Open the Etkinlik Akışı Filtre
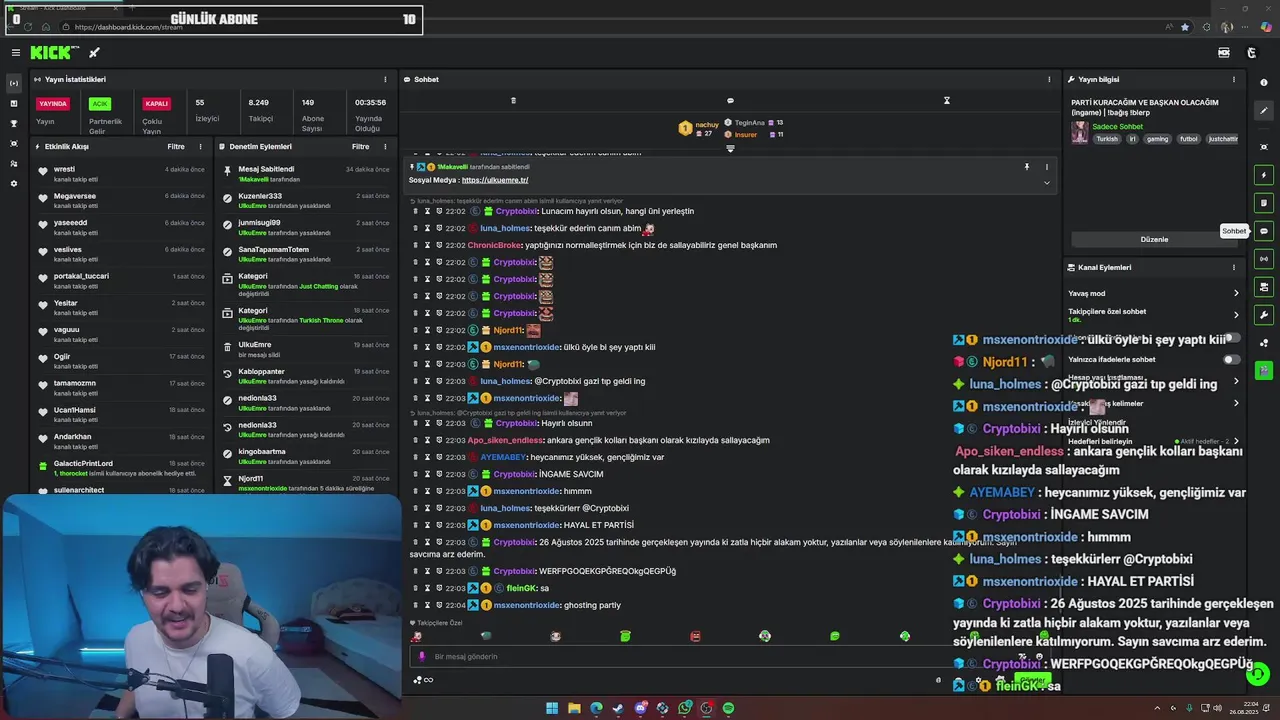Image resolution: width=1280 pixels, height=720 pixels. click(175, 146)
